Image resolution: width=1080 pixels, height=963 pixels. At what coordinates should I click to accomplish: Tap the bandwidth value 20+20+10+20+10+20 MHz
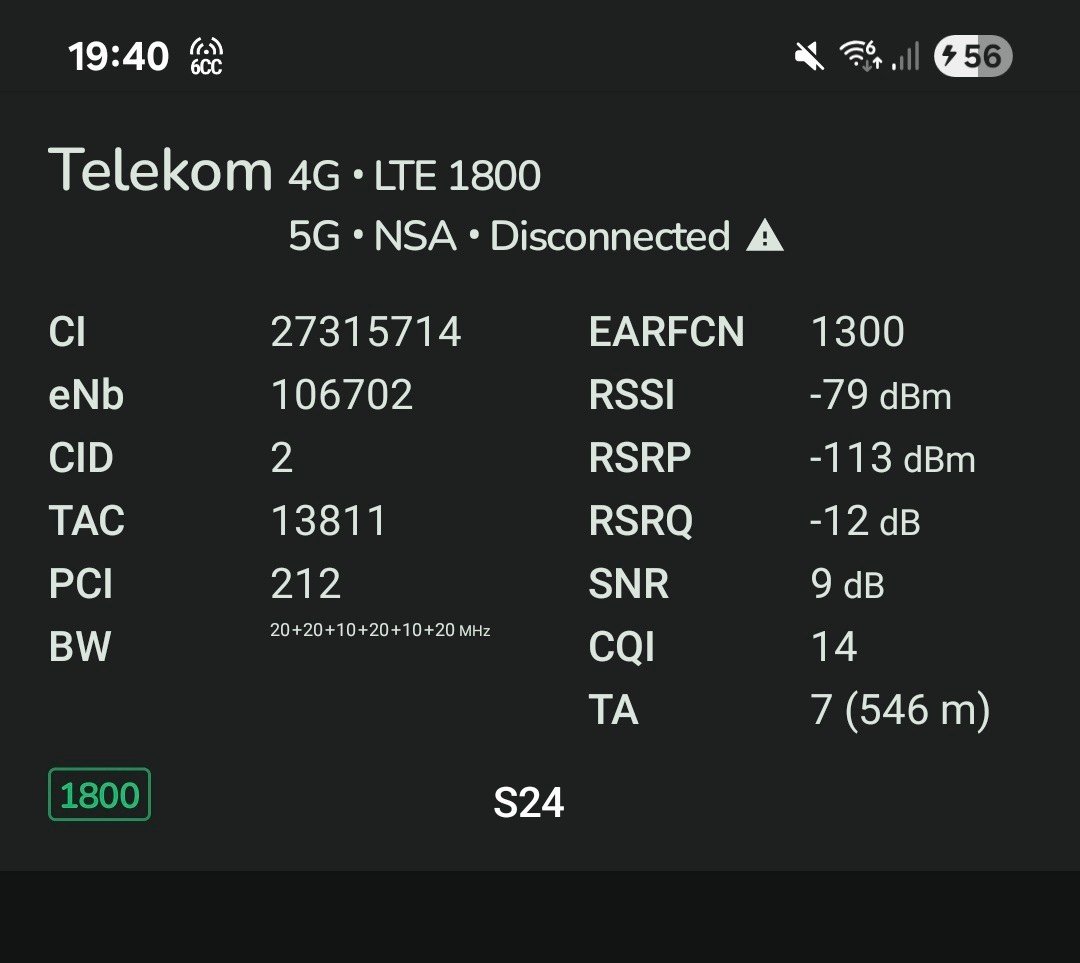380,631
